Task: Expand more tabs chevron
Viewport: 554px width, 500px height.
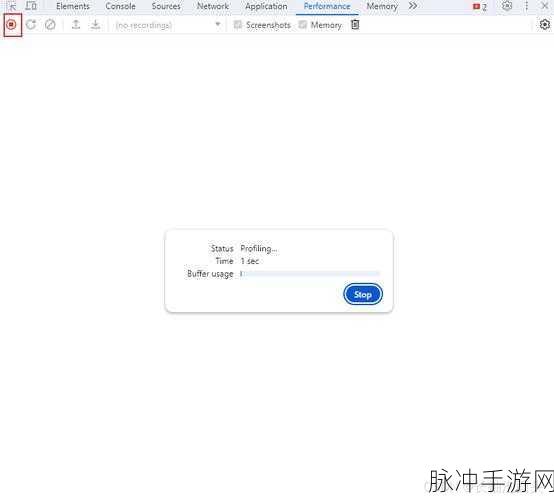Action: [x=413, y=6]
